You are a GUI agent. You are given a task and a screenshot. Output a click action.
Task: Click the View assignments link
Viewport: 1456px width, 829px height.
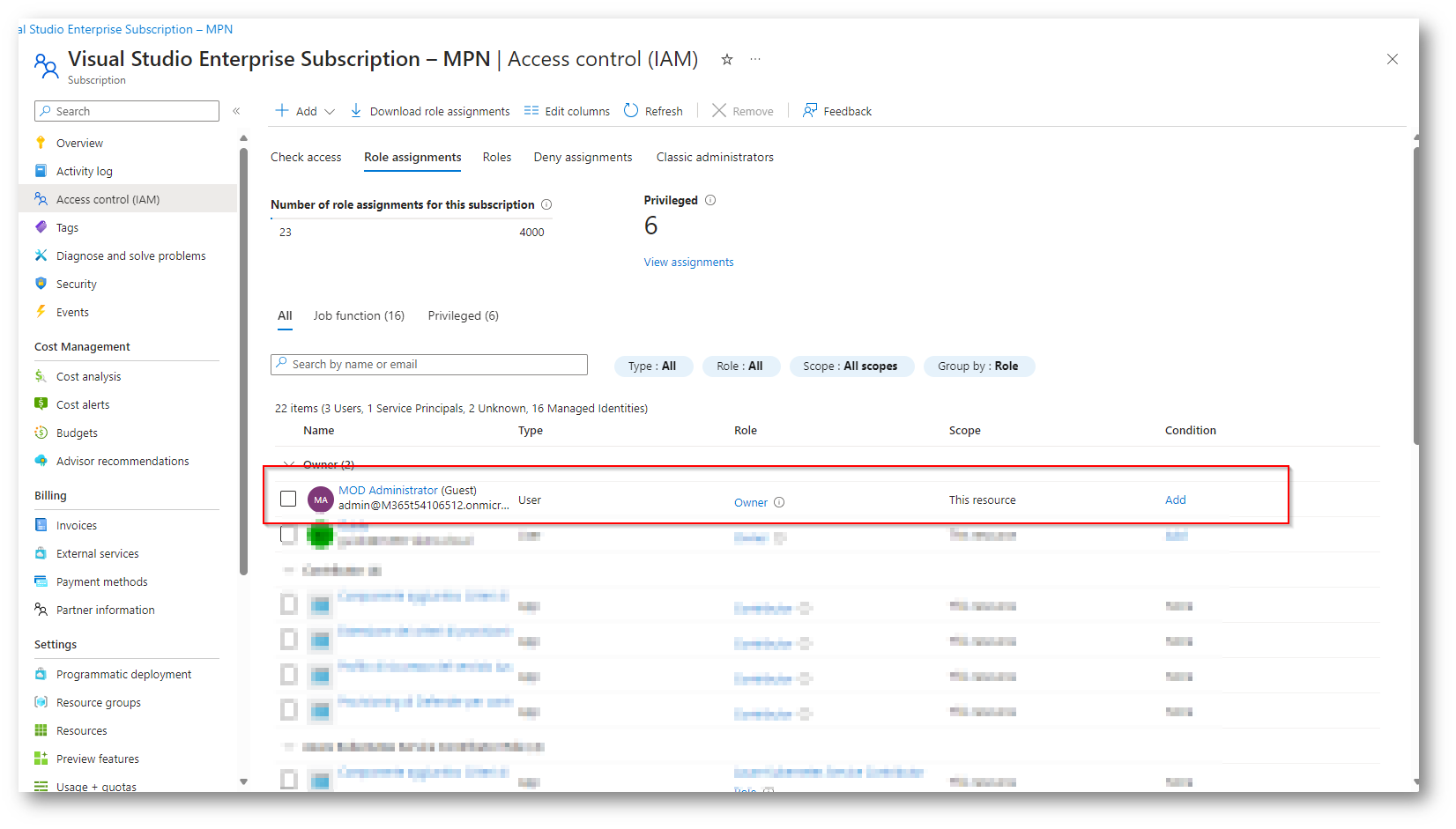688,262
